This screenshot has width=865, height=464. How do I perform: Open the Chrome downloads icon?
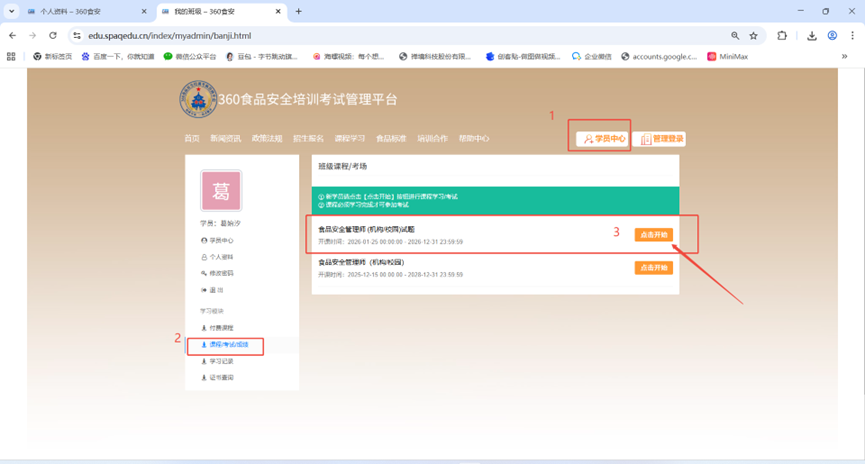[x=811, y=35]
